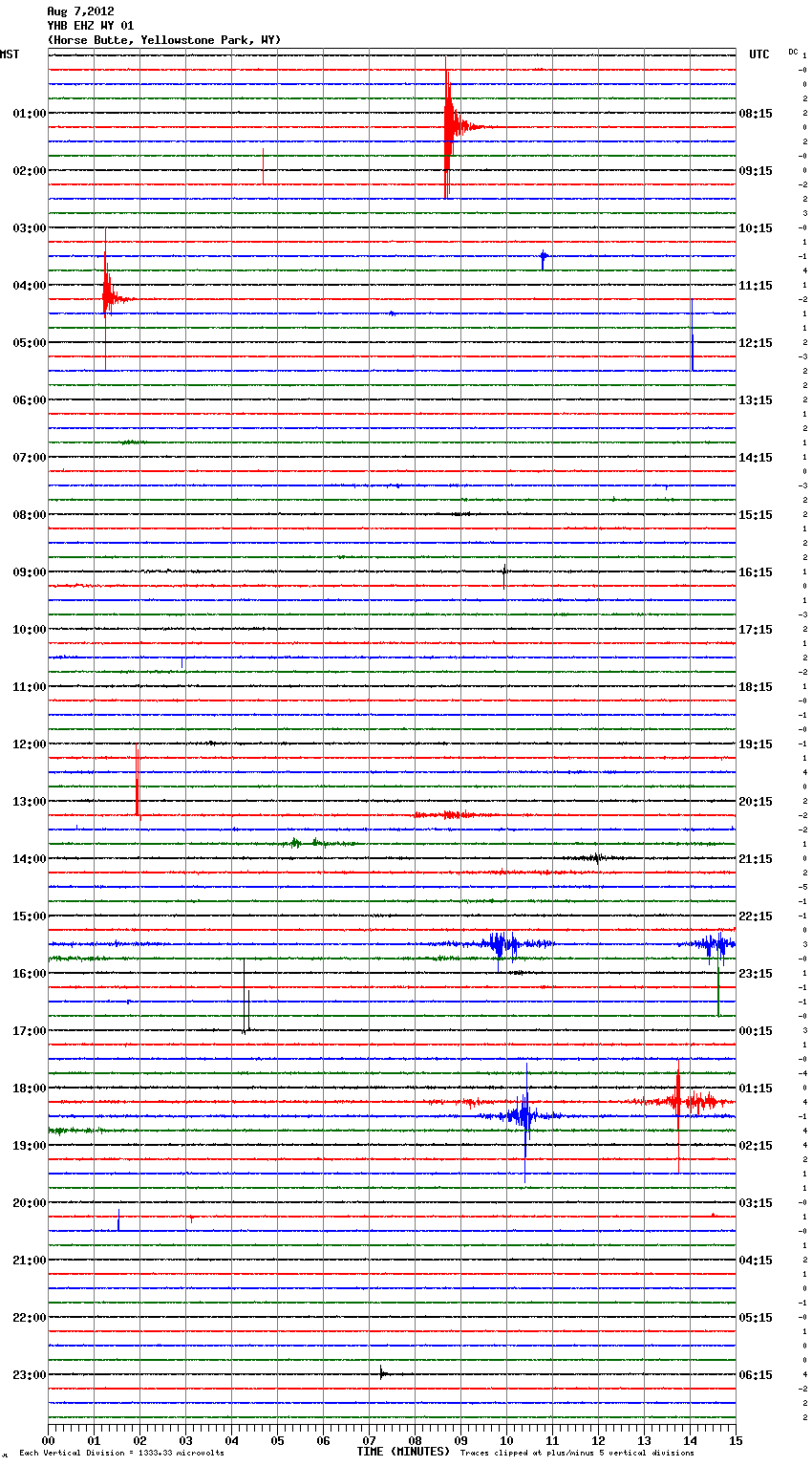Select the 02:00 MST time label
Viewport: 812px width, 1466px height.
[x=30, y=170]
